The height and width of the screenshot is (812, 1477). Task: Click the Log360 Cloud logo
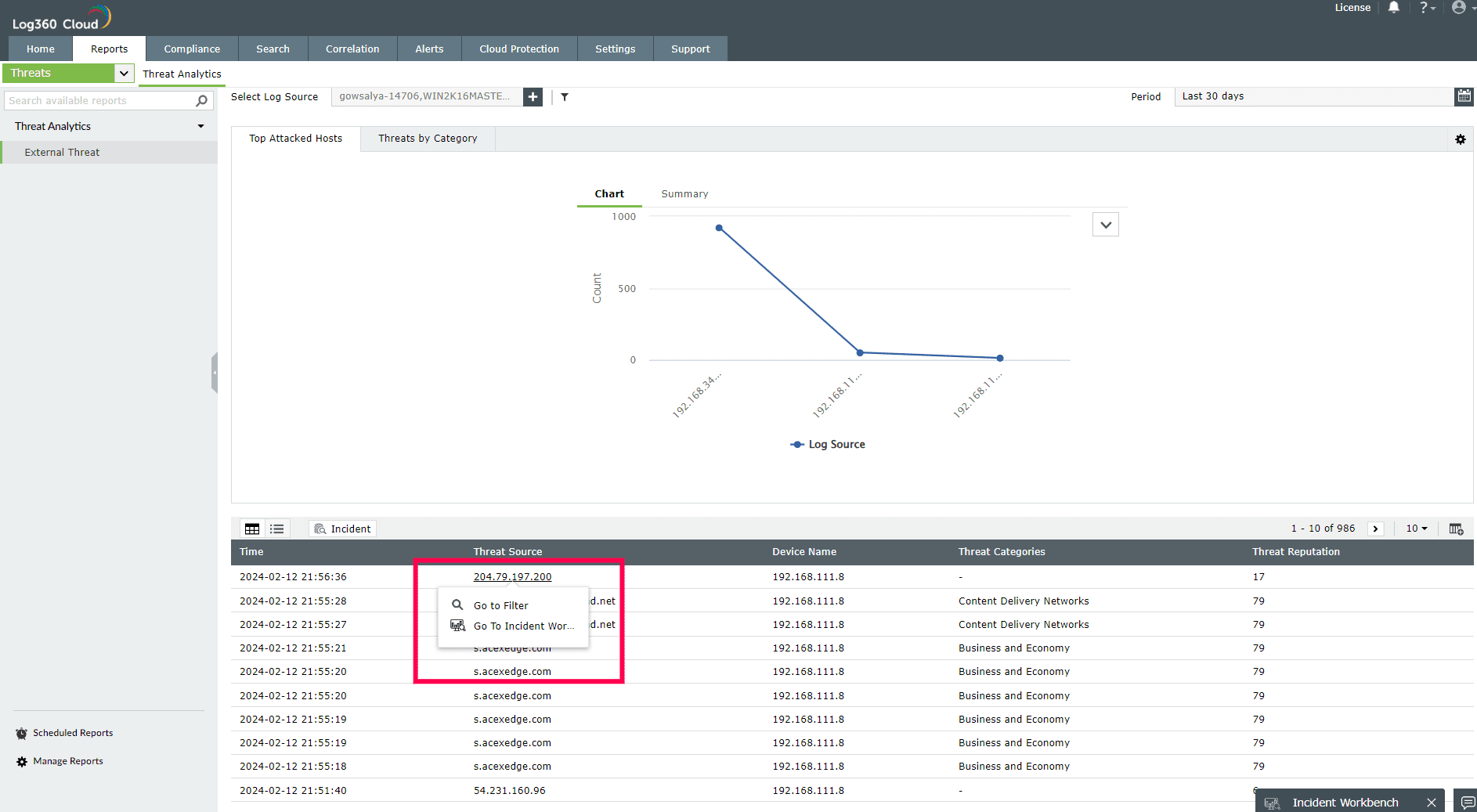point(61,18)
